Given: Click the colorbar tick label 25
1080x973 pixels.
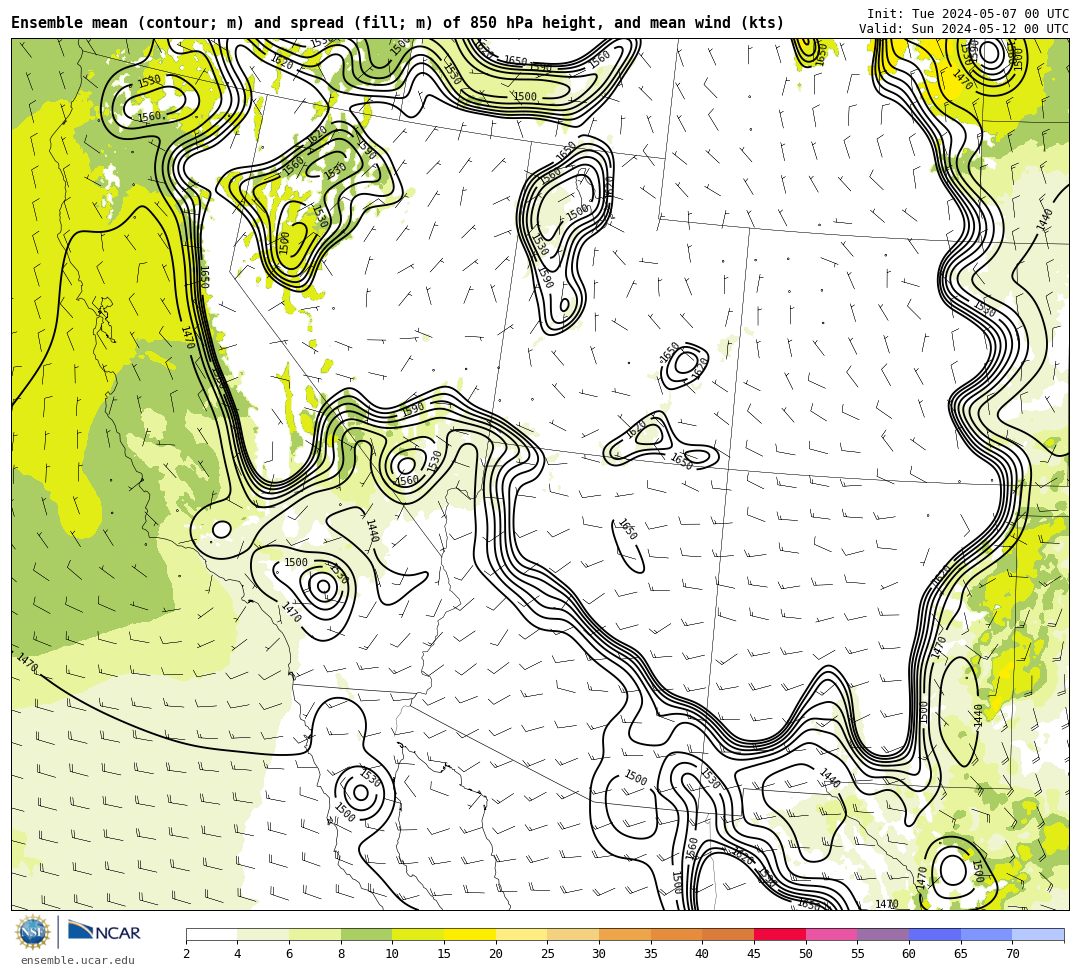Looking at the screenshot, I should click(x=548, y=954).
